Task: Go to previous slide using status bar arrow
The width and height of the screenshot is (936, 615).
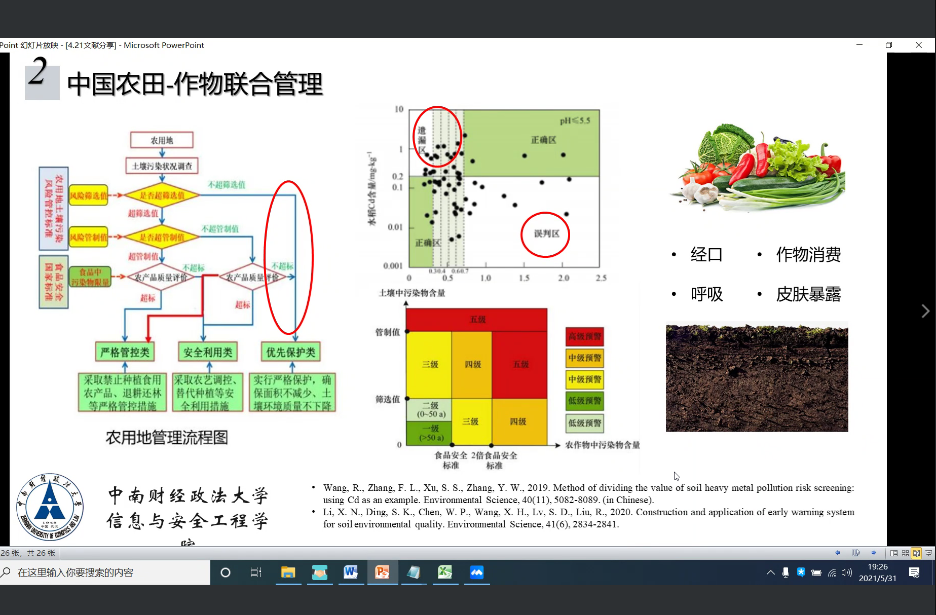Action: (837, 552)
